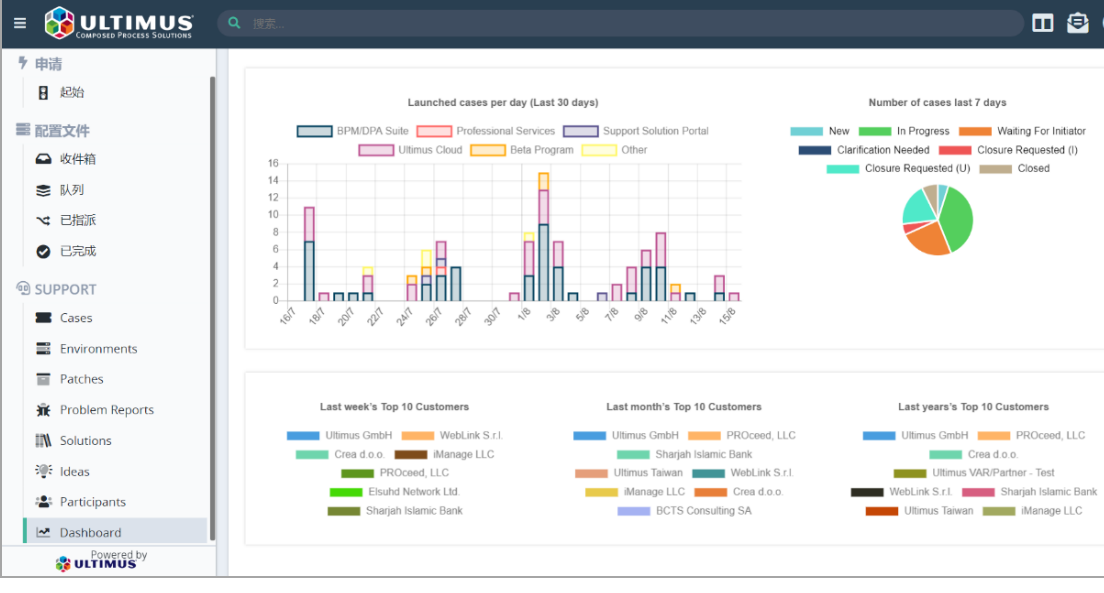Toggle Ultimus Taiwan in Last year's legend
This screenshot has height=593, width=1104.
[x=920, y=511]
